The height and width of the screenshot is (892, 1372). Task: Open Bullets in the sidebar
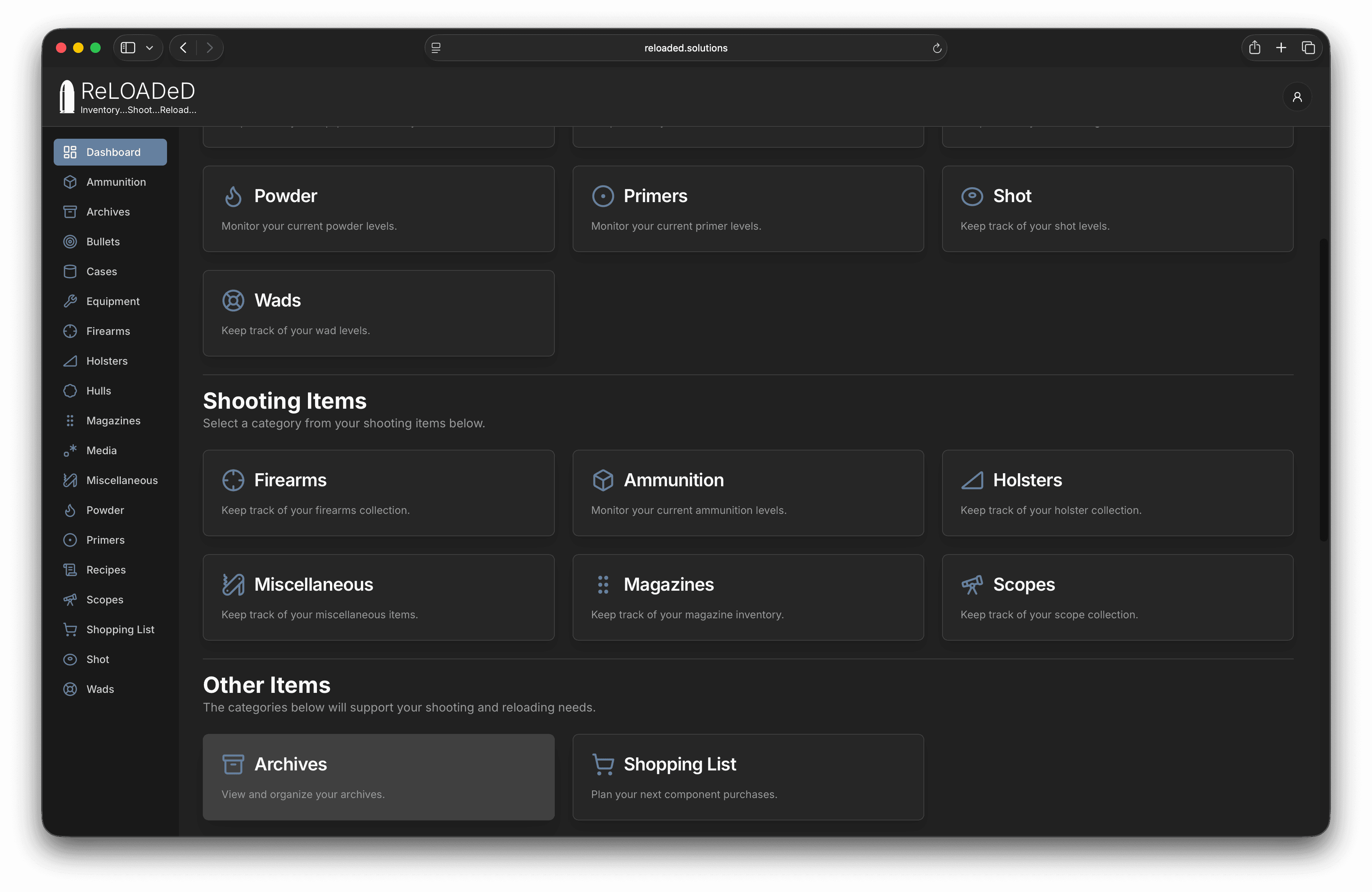coord(110,242)
